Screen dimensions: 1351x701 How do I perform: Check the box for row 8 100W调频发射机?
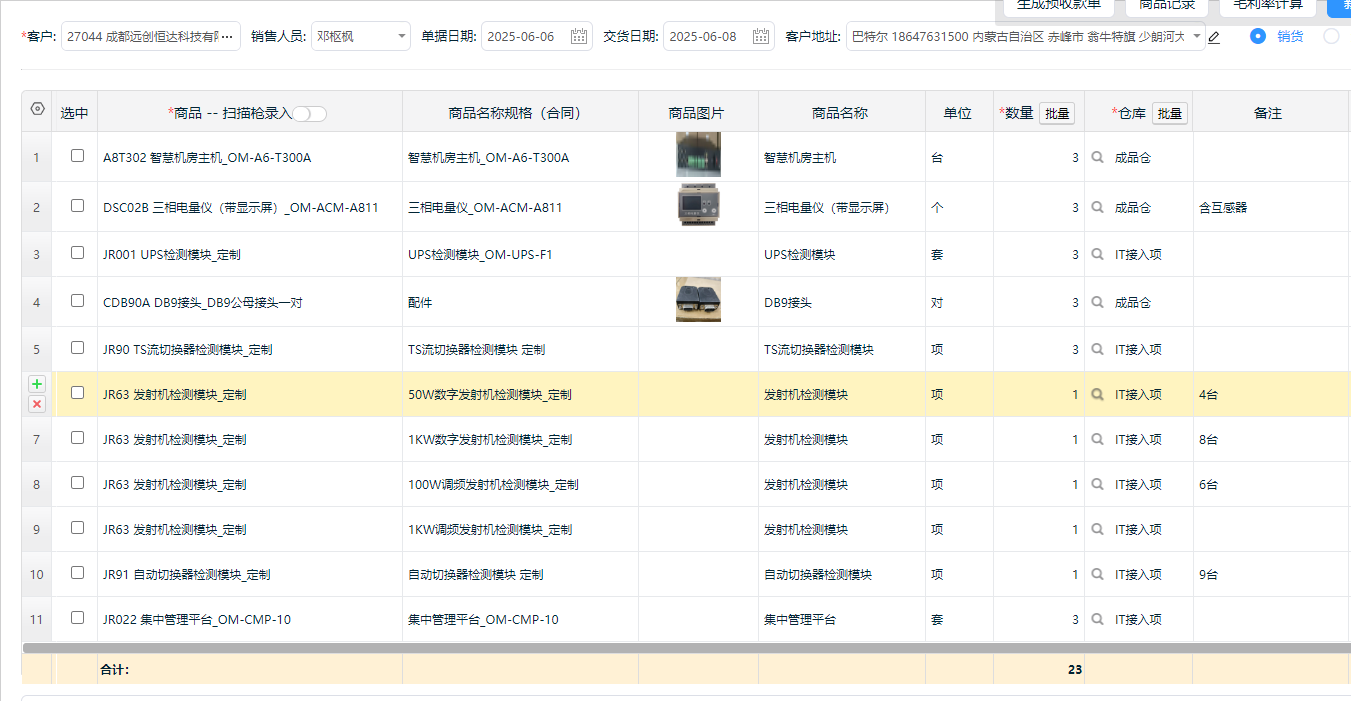[77, 483]
